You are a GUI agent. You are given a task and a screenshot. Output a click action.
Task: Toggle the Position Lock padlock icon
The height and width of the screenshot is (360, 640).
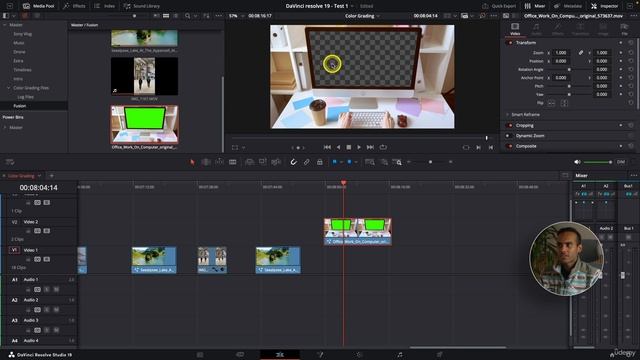[x=320, y=162]
